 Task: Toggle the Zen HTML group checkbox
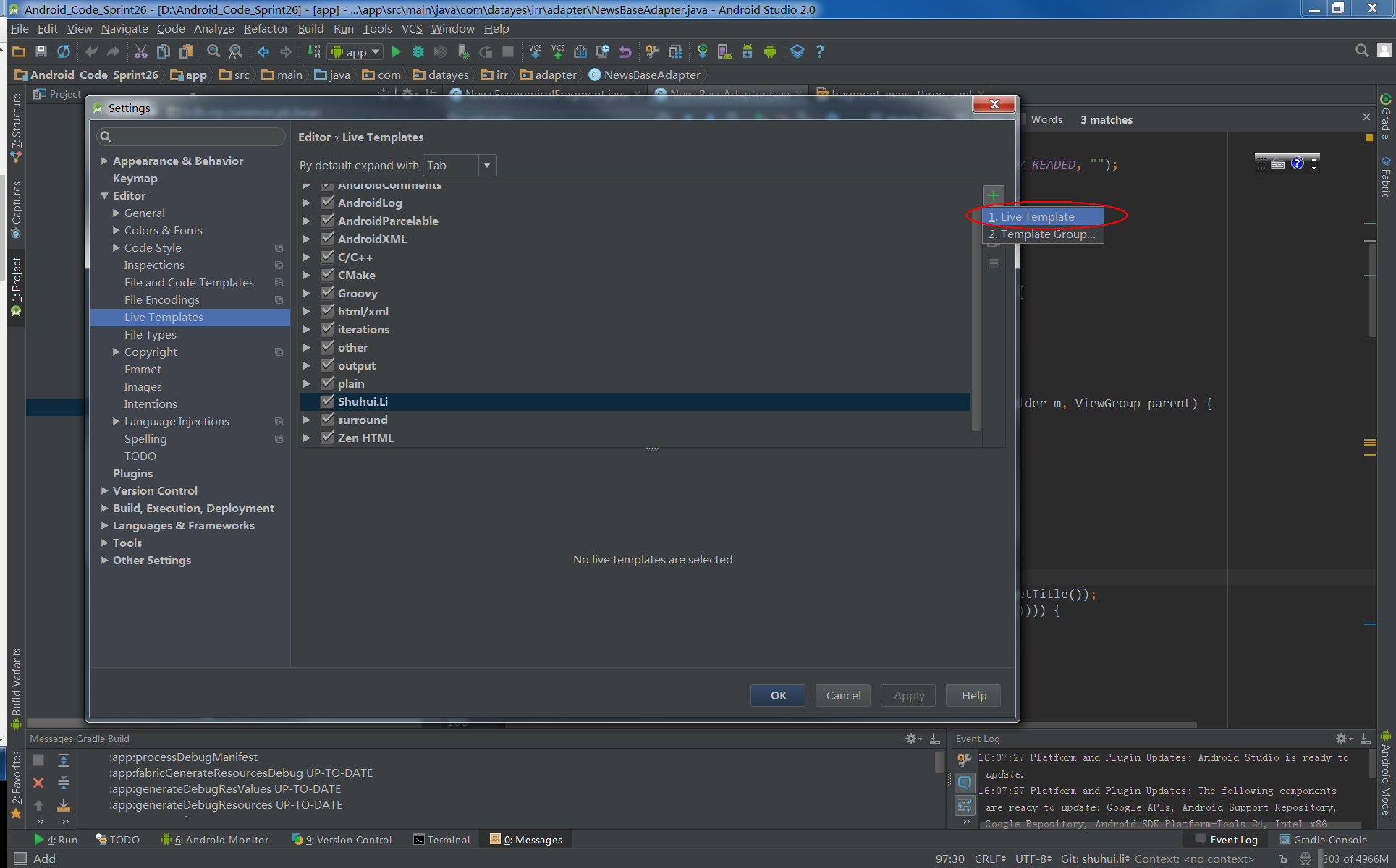328,438
